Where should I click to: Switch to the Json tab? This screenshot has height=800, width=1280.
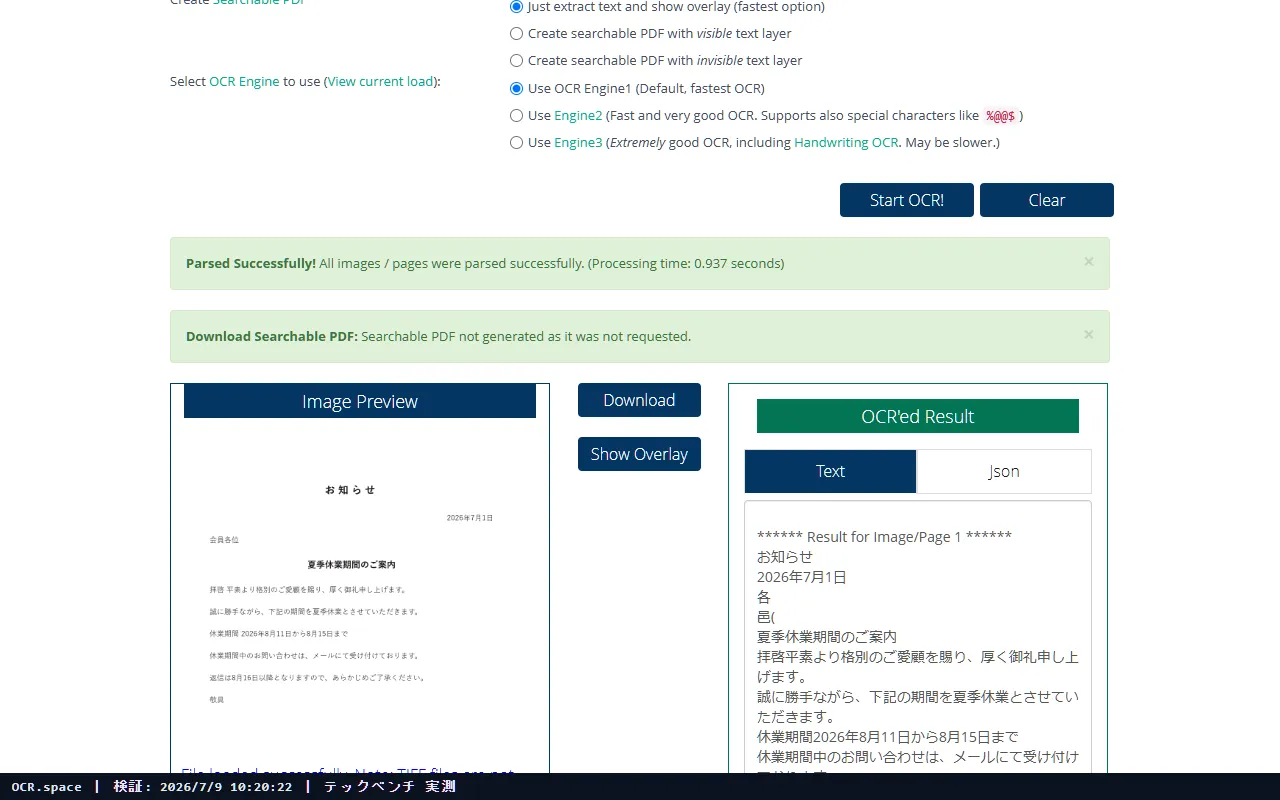click(1004, 471)
